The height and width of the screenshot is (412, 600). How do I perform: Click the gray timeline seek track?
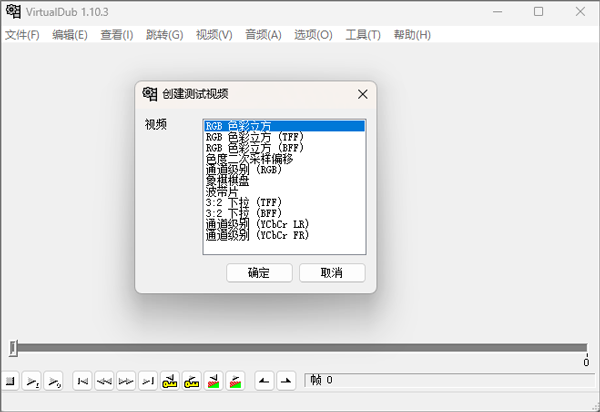tap(302, 348)
